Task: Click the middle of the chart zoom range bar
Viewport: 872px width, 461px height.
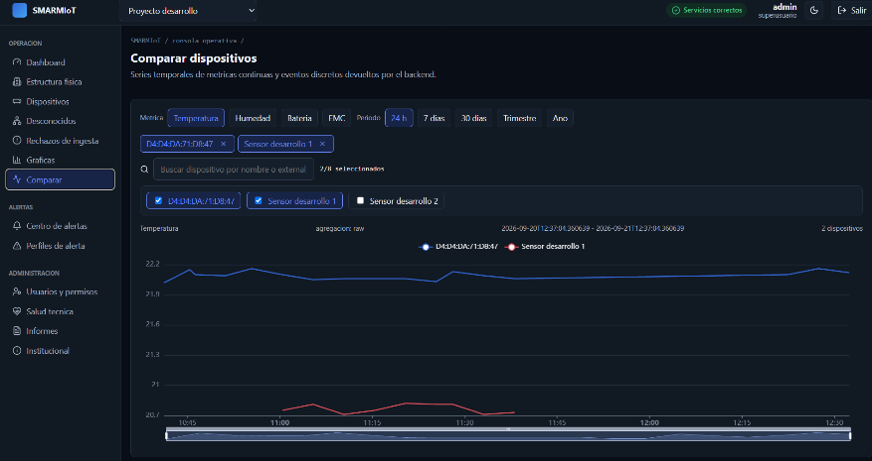Action: coord(508,435)
